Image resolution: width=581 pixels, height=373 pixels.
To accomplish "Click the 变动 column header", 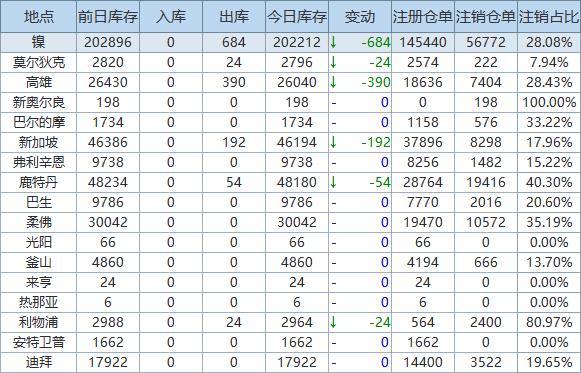I will pos(360,17).
